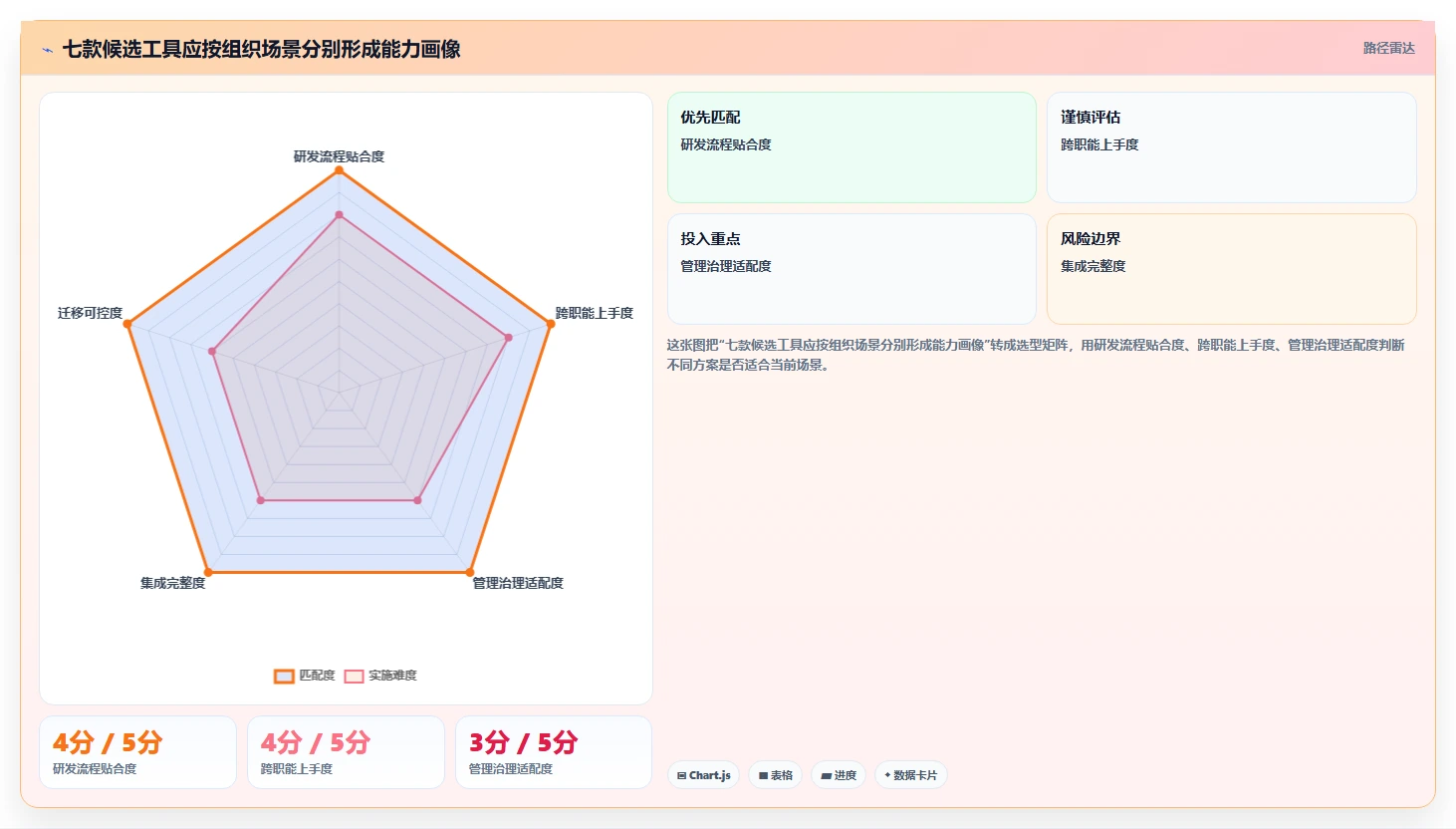Viewport: 1456px width, 829px height.
Task: Select the Chart.js tag chip
Action: coord(703,775)
